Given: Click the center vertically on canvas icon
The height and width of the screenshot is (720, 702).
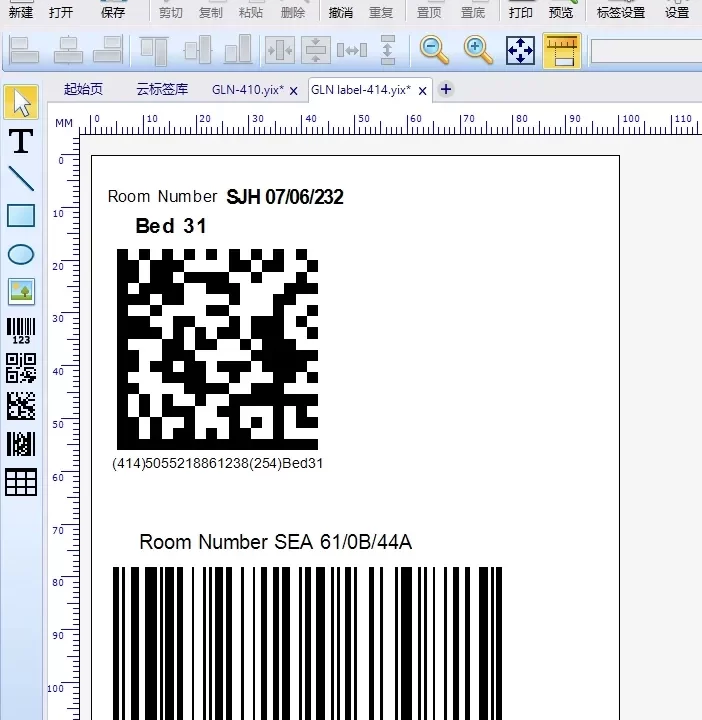Looking at the screenshot, I should [x=316, y=50].
